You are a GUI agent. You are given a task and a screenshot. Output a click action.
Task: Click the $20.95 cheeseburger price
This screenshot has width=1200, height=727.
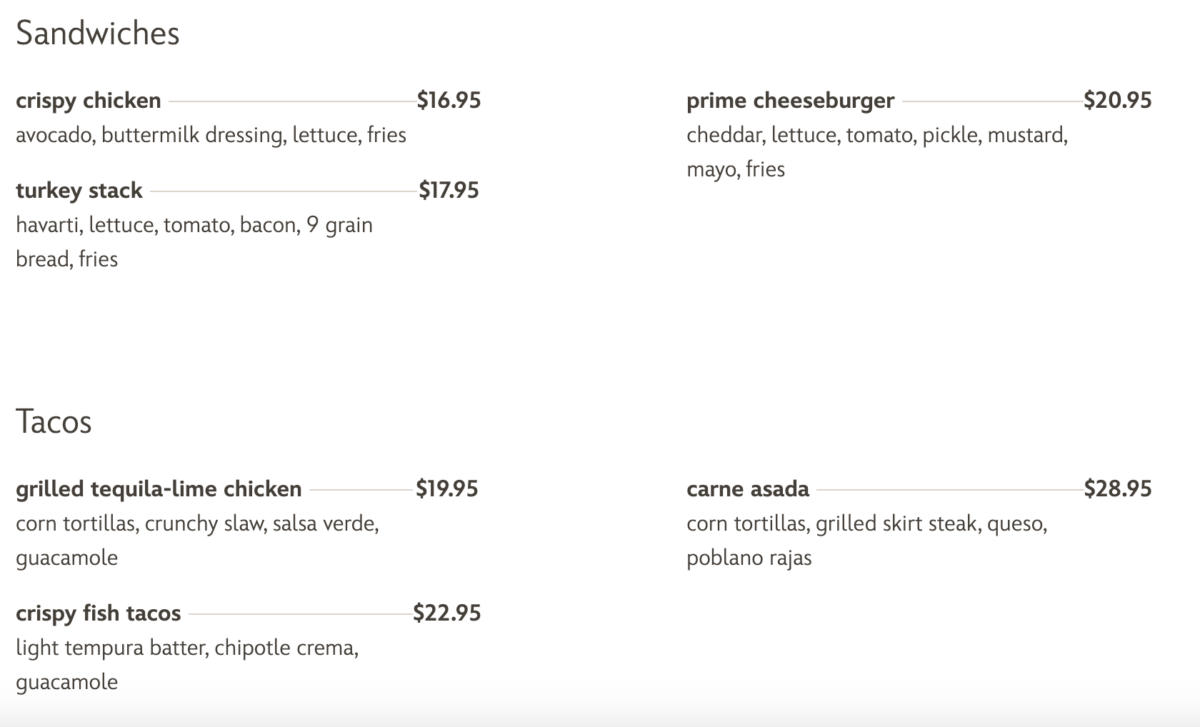coord(1117,100)
